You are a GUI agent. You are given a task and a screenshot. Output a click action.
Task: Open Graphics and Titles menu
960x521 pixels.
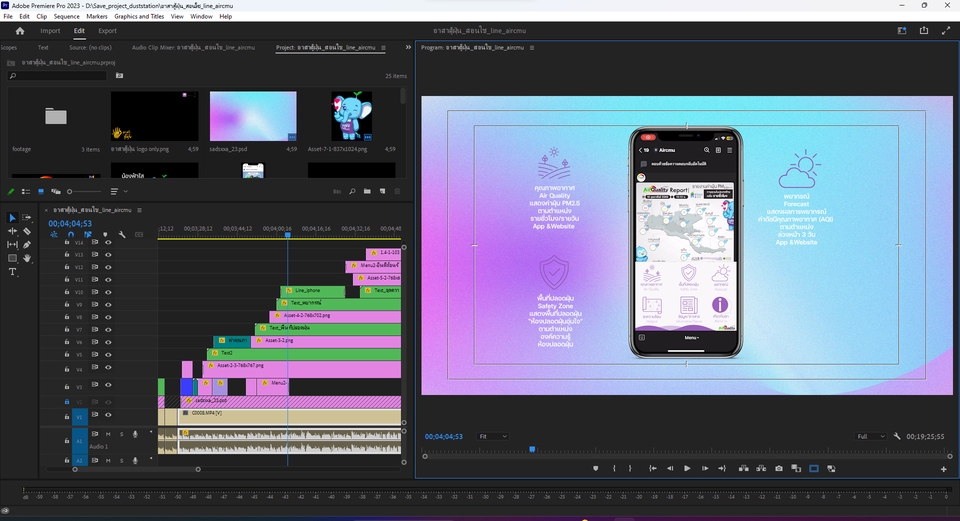pyautogui.click(x=139, y=17)
